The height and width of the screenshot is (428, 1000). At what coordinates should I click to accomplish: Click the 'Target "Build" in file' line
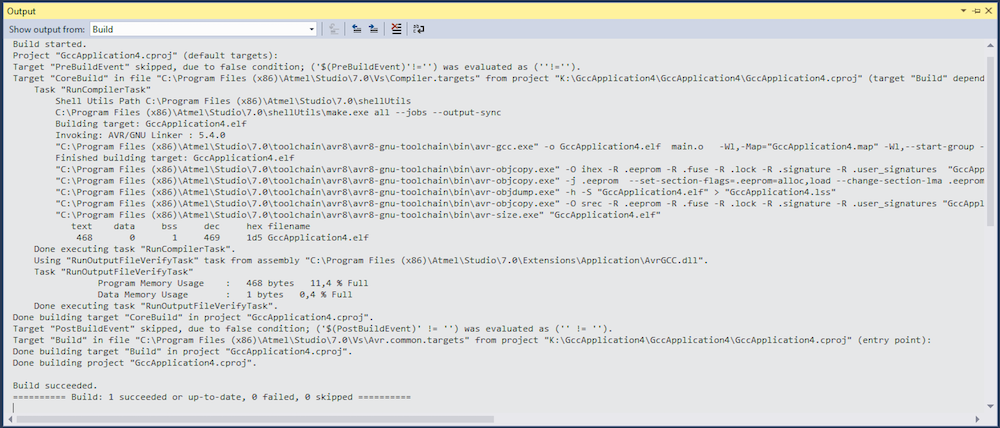pos(473,340)
